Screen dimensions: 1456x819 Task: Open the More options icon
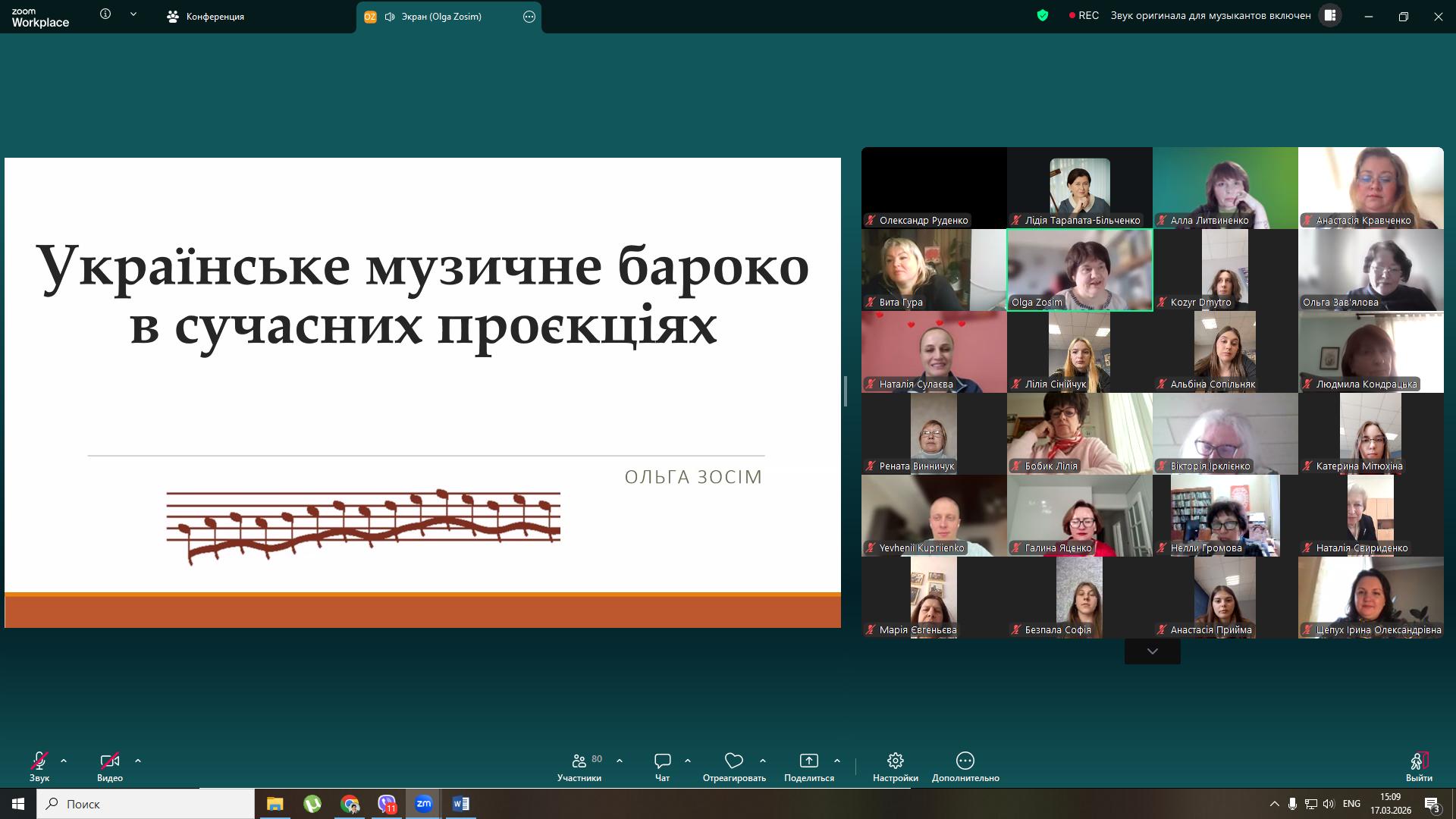pyautogui.click(x=965, y=761)
